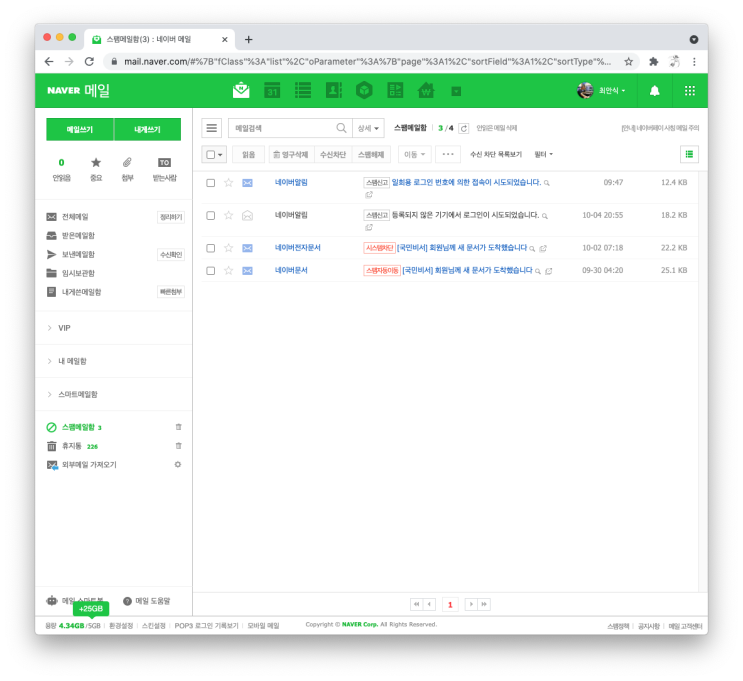Star the 네이버전자문서 mail
This screenshot has height=681, width=743.
coord(228,248)
